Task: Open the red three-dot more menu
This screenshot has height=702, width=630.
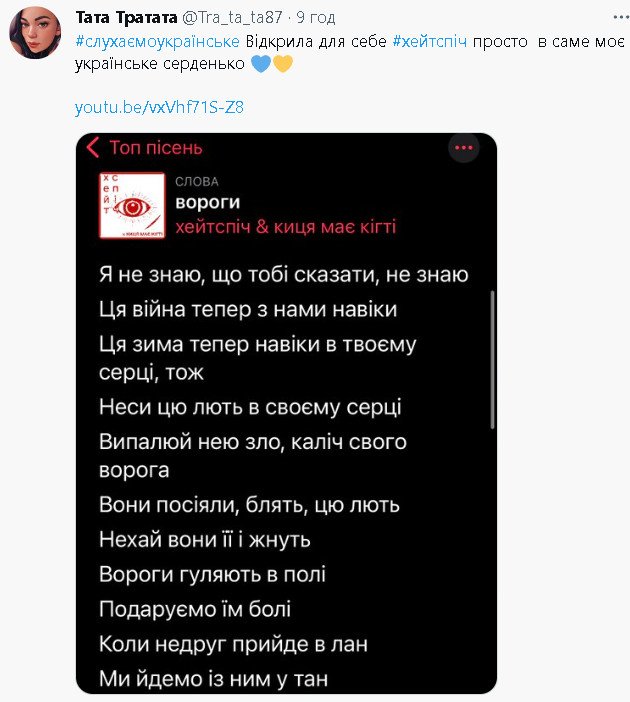Action: [x=462, y=148]
